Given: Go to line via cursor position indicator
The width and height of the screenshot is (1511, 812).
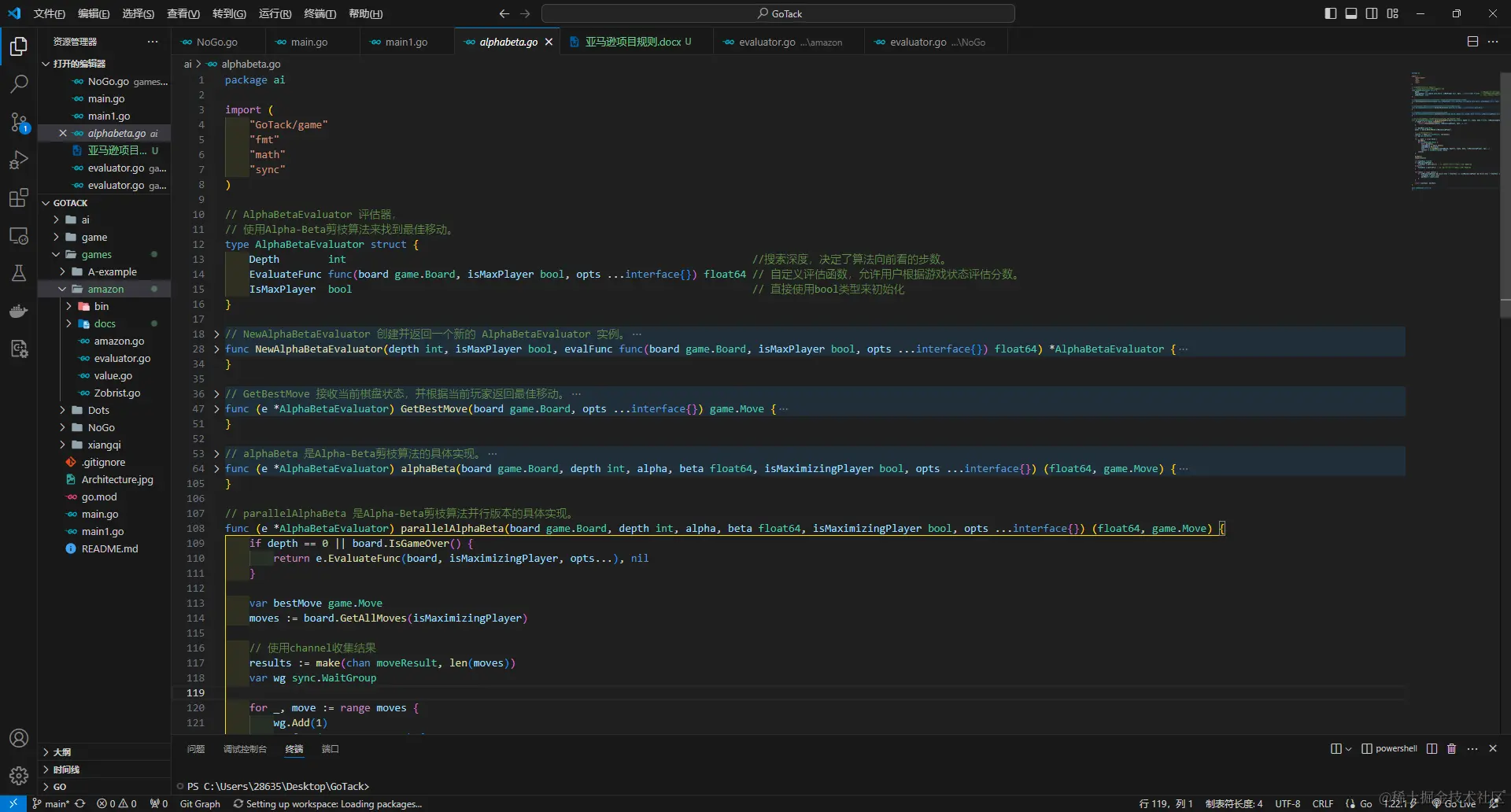Looking at the screenshot, I should pyautogui.click(x=1166, y=803).
